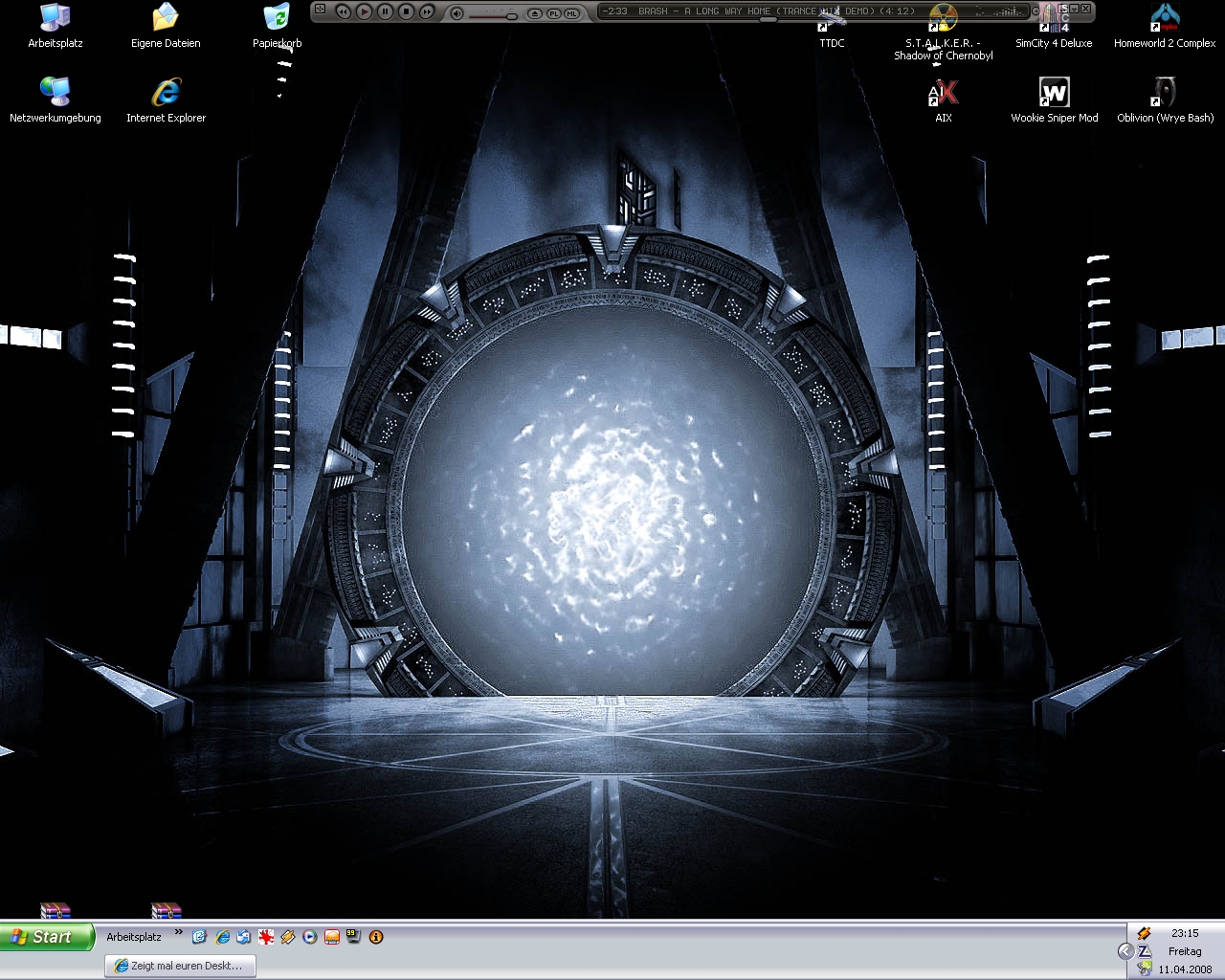Click the monitor 99 quick launch icon
The image size is (1225, 980).
click(x=353, y=937)
